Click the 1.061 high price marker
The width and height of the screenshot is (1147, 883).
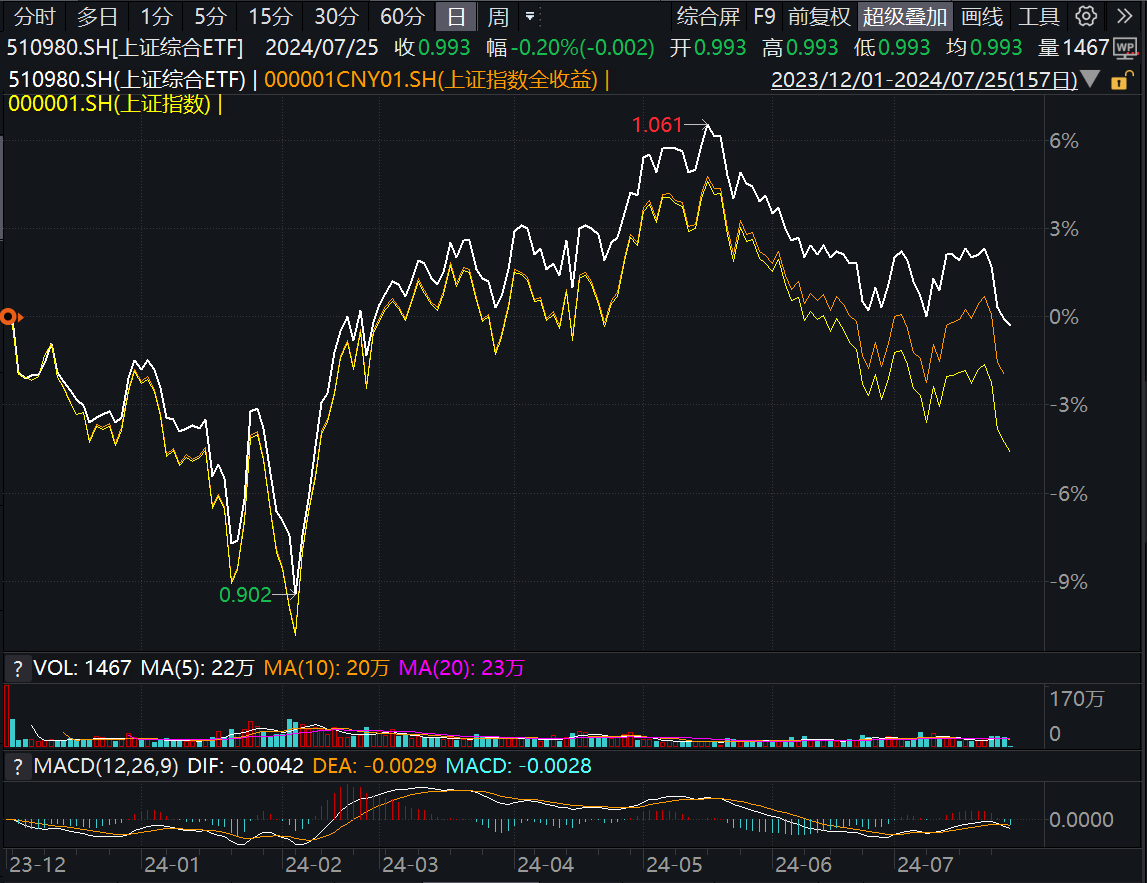tap(656, 125)
